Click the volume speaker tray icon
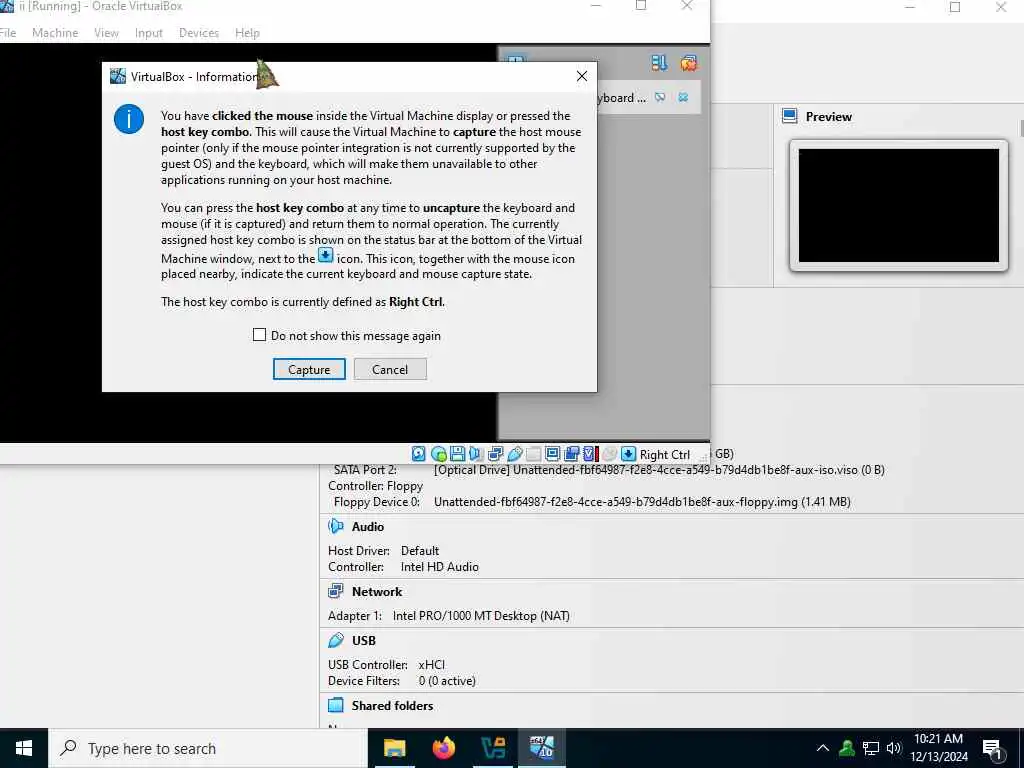 [894, 748]
